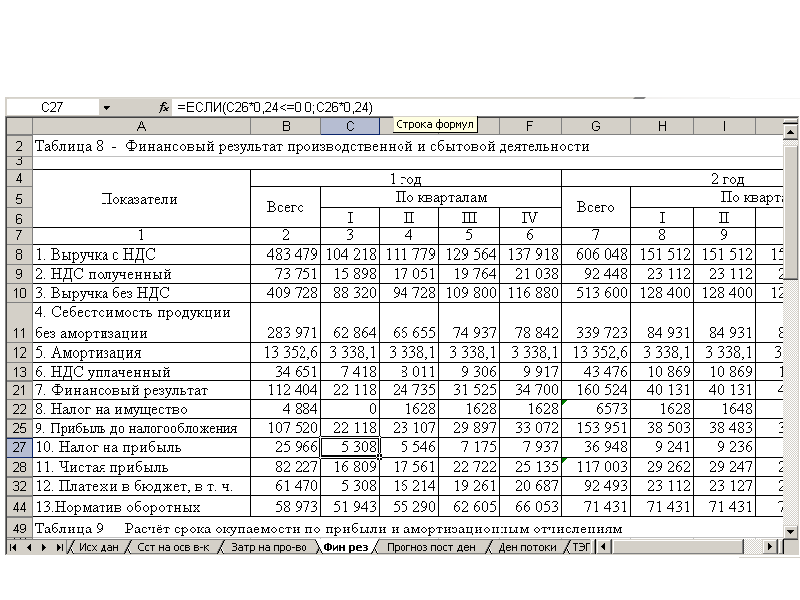
Task: Switch to the Затр на про-во sheet tab
Action: (x=268, y=547)
